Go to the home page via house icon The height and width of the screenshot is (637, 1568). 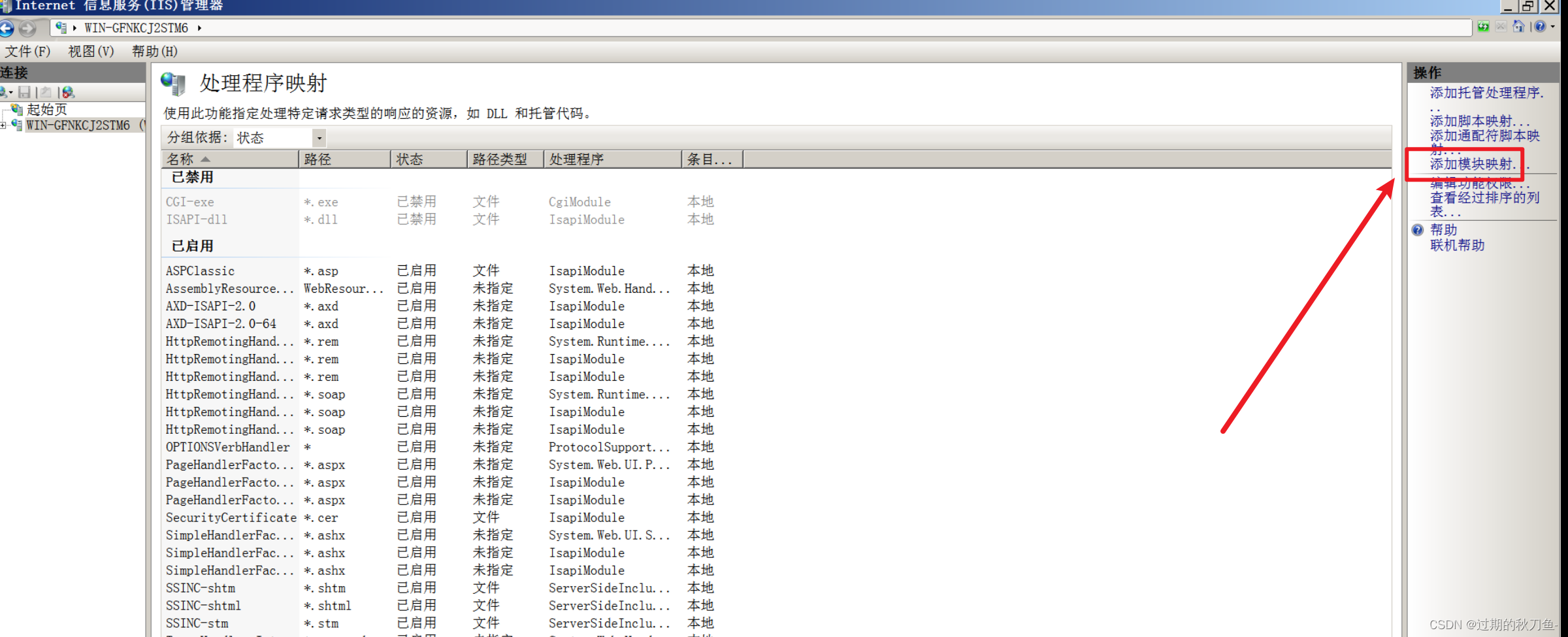point(1519,27)
